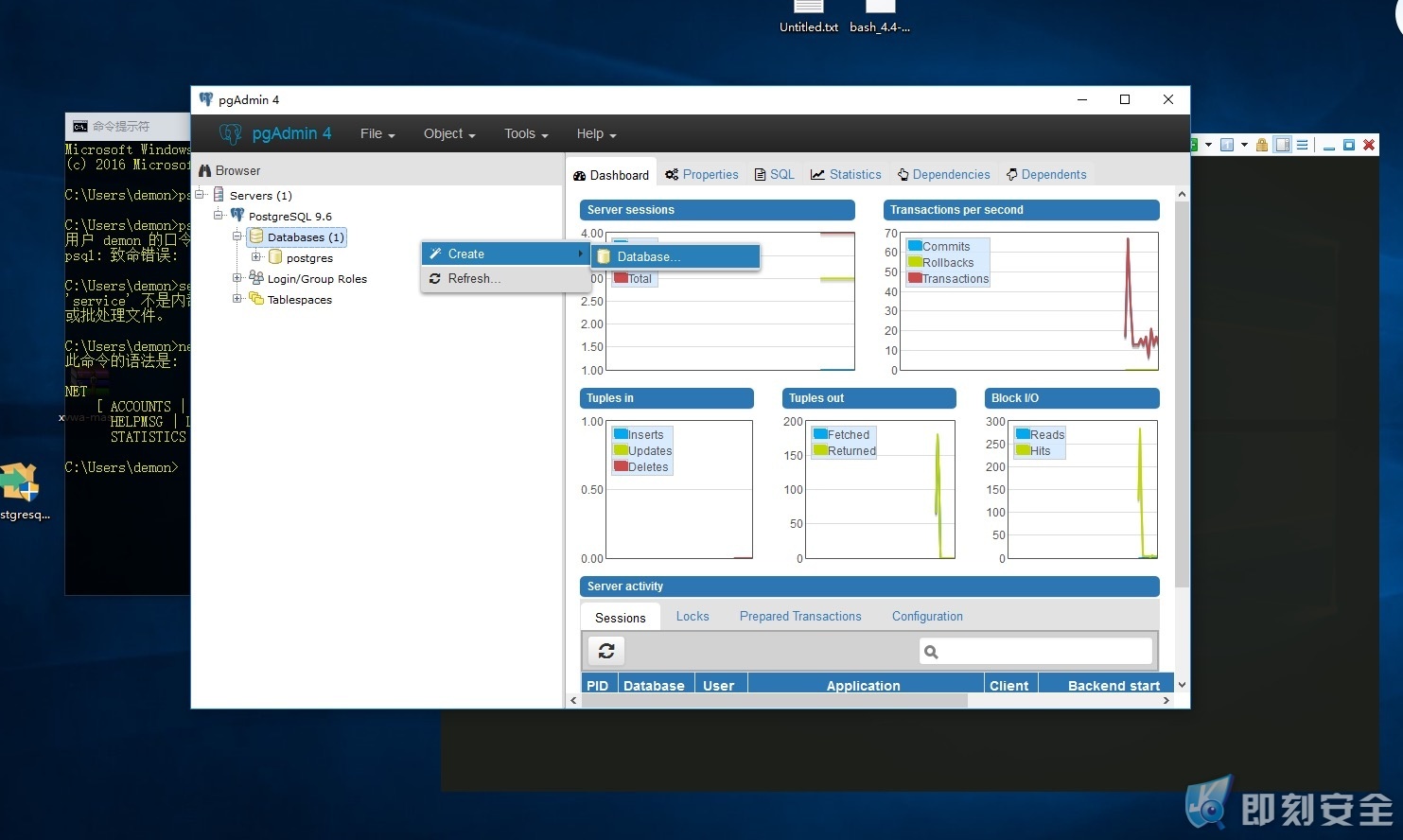
Task: Click the chart icon on Statistics tab
Action: [818, 175]
